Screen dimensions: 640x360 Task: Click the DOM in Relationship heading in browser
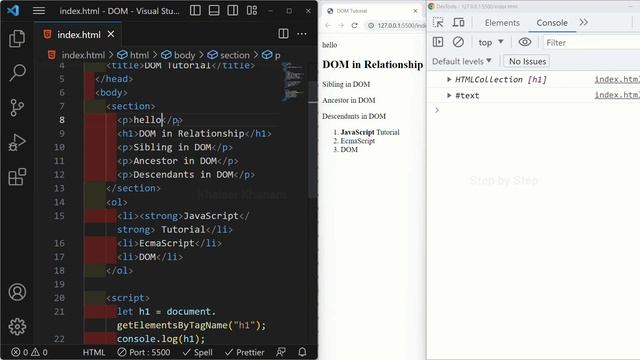point(372,64)
